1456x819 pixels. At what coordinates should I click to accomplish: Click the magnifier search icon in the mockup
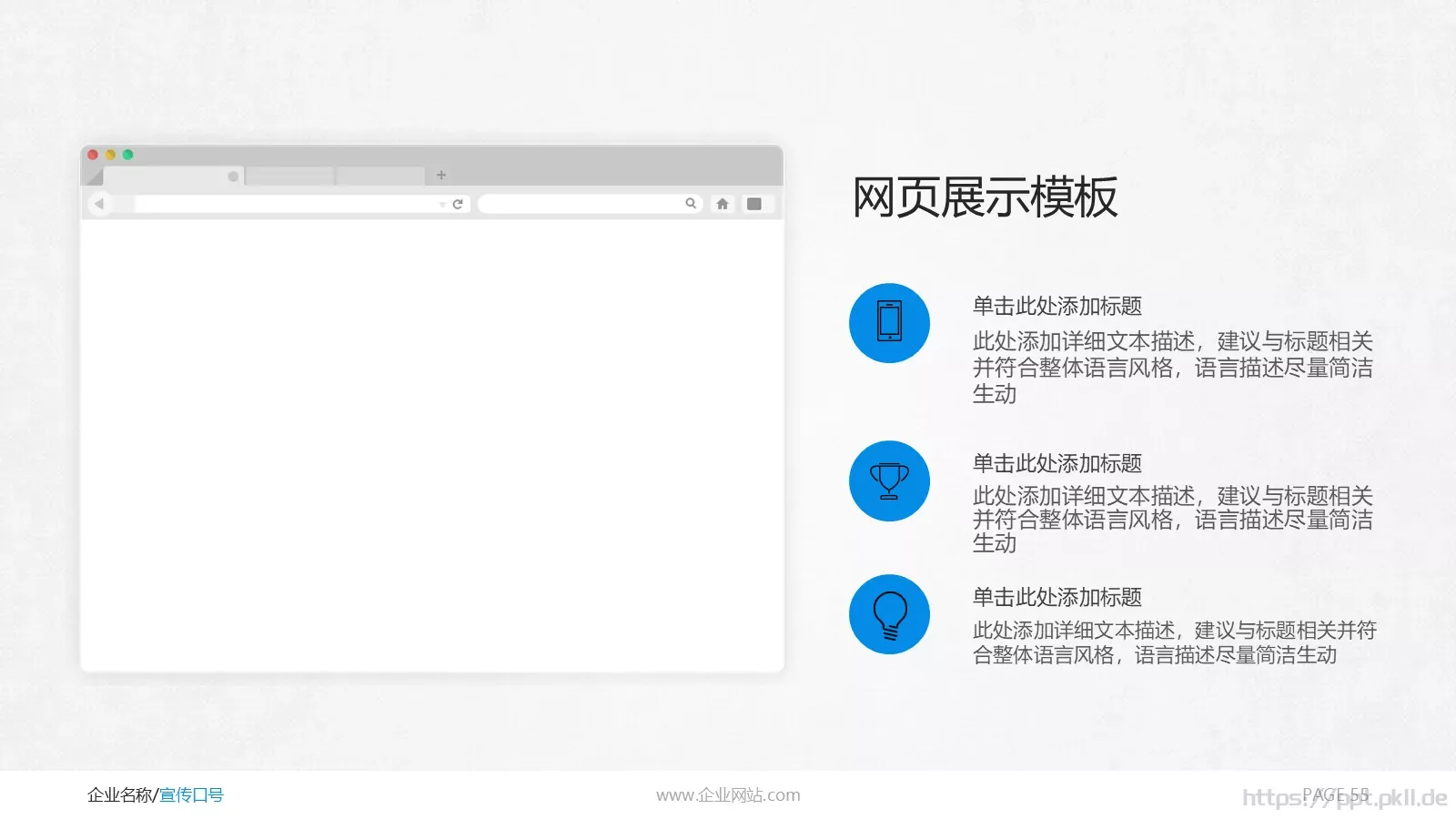point(691,204)
